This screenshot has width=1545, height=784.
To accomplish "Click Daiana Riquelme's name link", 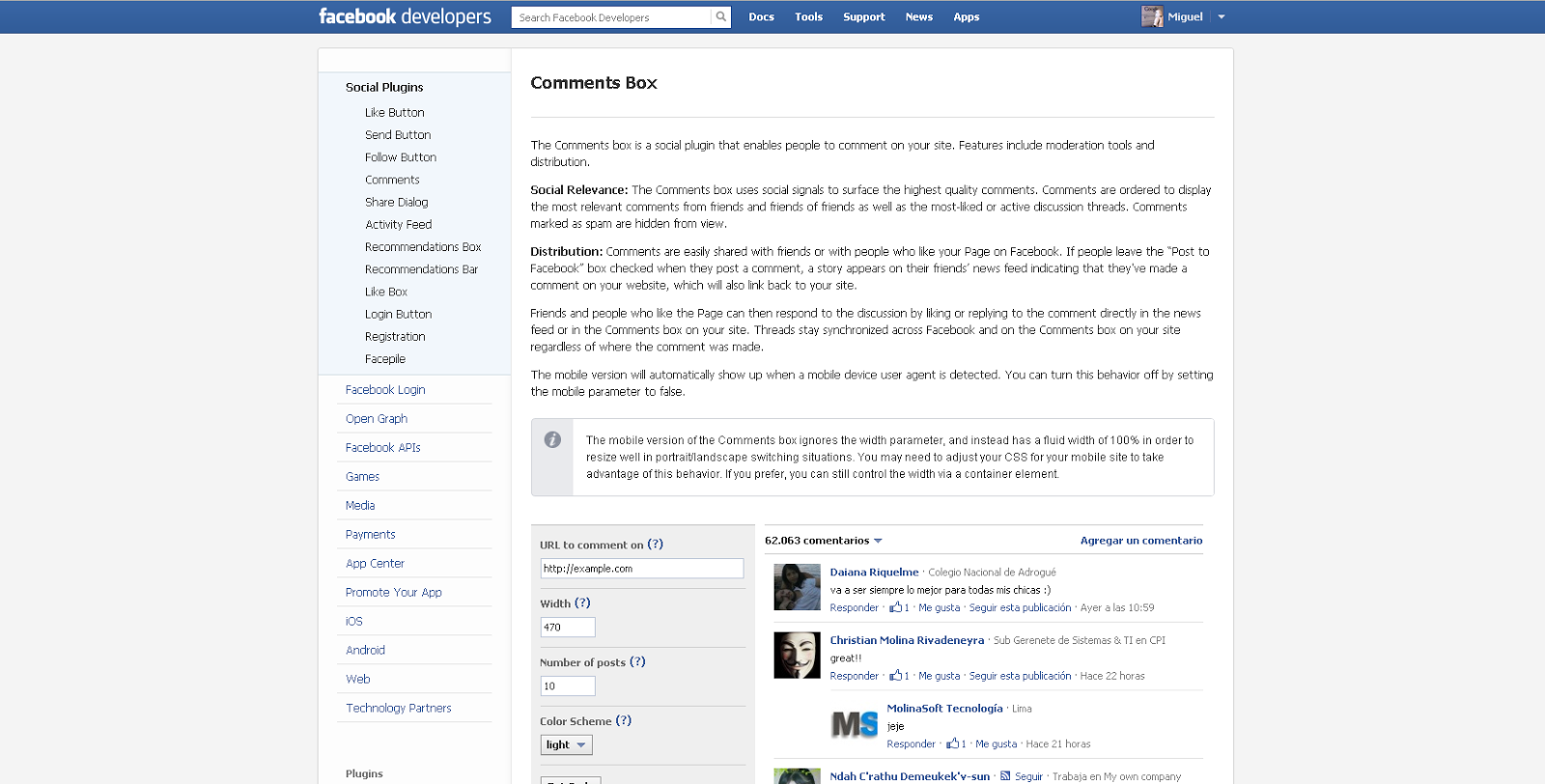I will coord(874,573).
